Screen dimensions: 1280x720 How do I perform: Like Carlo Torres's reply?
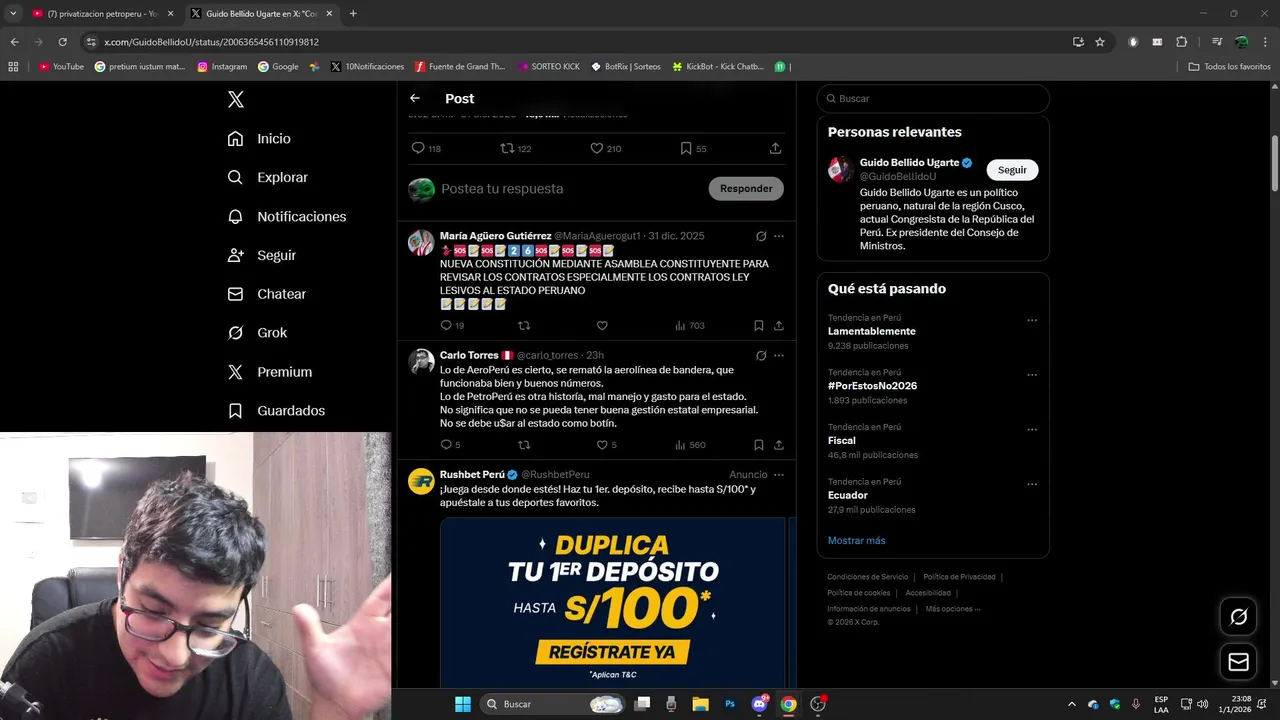click(x=602, y=445)
